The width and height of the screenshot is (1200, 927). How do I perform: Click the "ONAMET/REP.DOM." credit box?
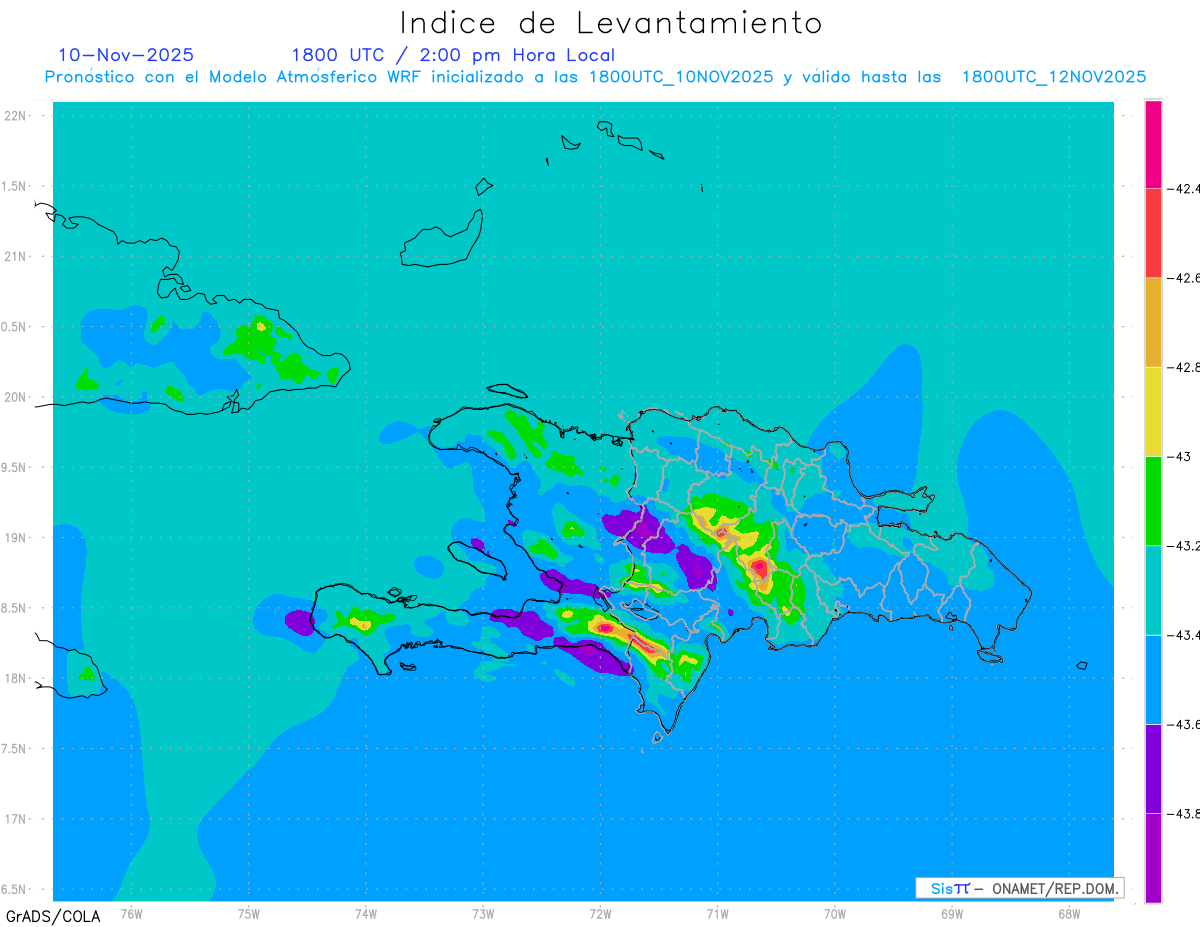(x=1020, y=888)
